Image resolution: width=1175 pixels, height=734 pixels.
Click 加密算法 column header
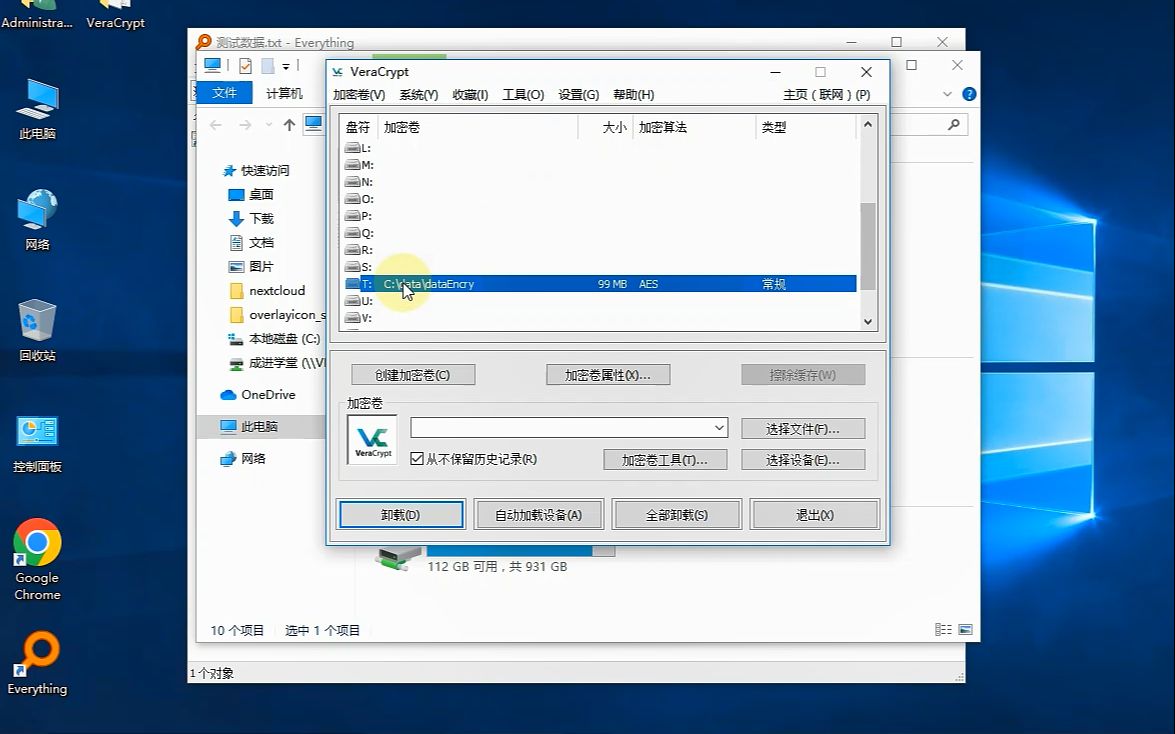694,127
